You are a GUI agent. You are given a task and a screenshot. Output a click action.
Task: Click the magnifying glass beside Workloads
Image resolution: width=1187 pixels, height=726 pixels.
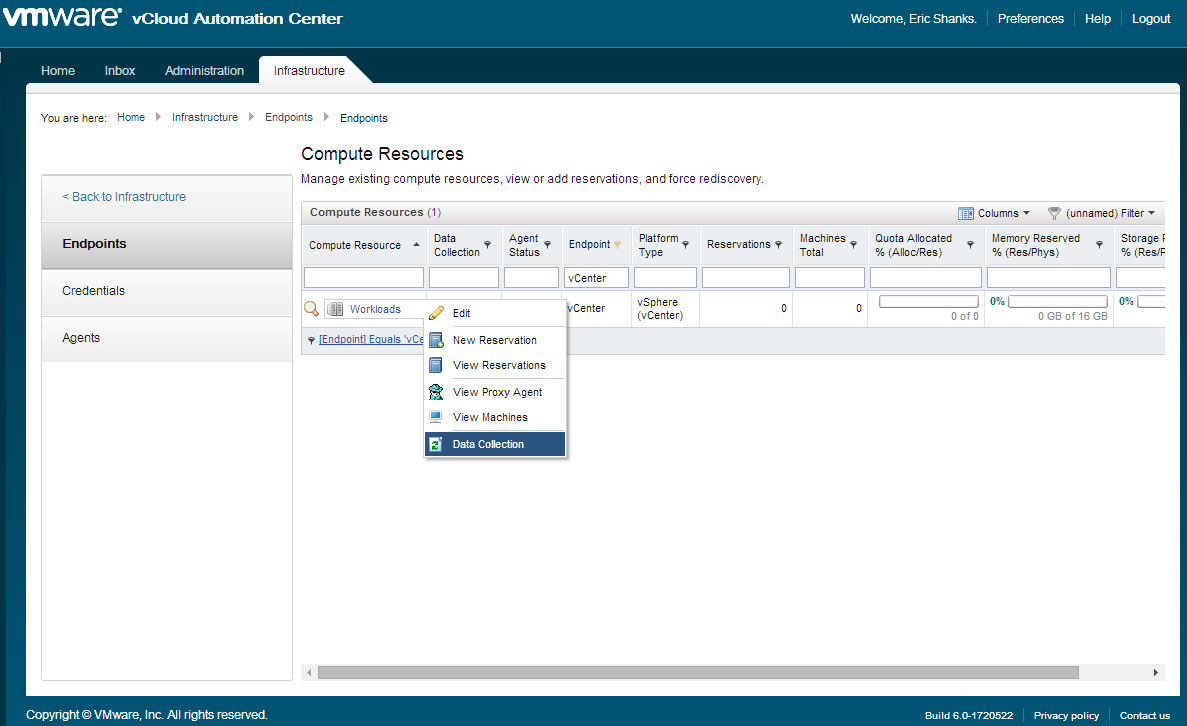click(x=311, y=309)
